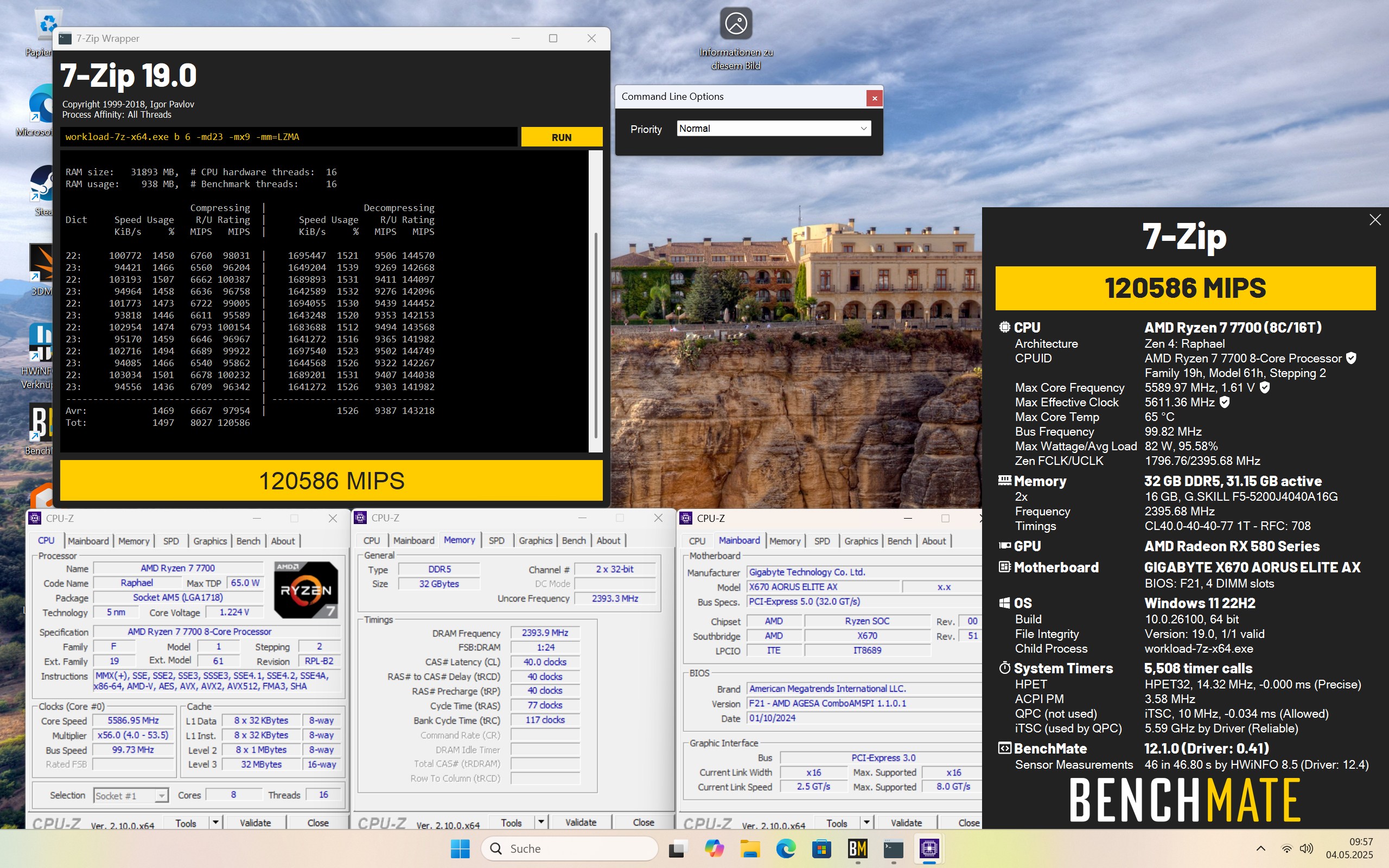Click the Core Speed value 5586.95 MHz

(133, 720)
